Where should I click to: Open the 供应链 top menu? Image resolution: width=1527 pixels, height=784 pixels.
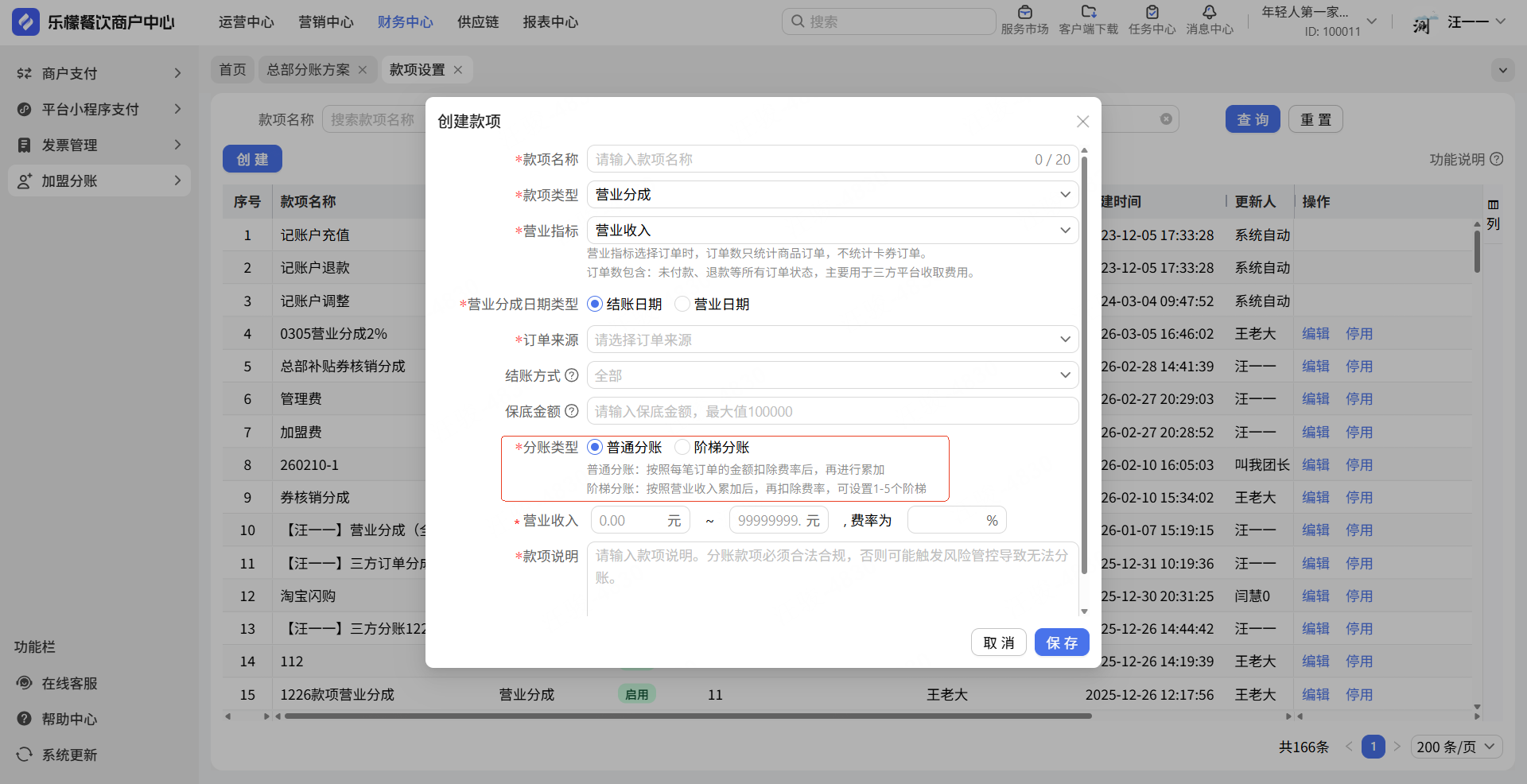pos(478,22)
